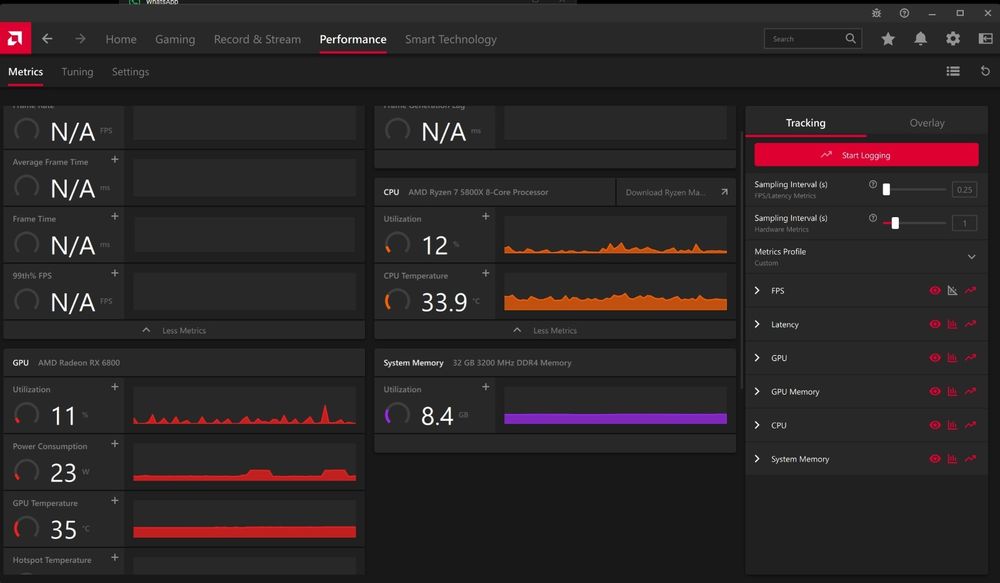Image resolution: width=1000 pixels, height=583 pixels.
Task: Add GPU Temperature plus icon
Action: click(115, 500)
